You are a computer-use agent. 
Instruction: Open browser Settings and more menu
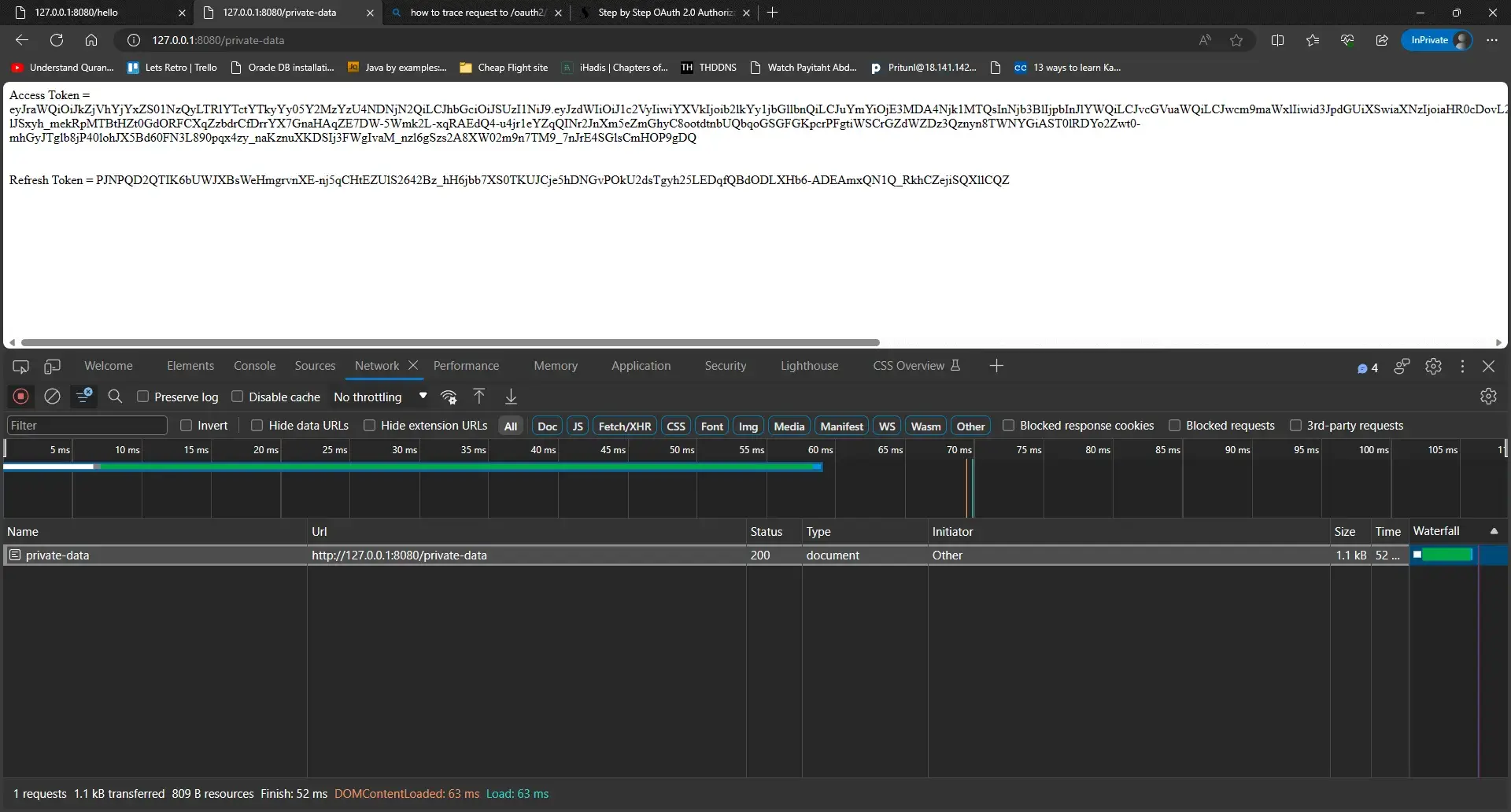pos(1492,40)
